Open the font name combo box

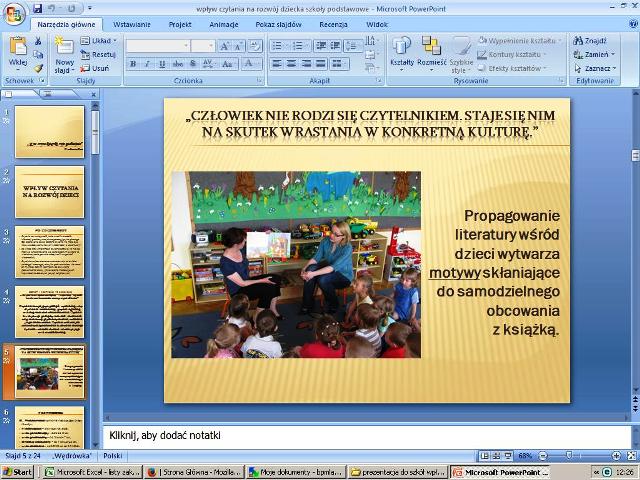point(158,45)
